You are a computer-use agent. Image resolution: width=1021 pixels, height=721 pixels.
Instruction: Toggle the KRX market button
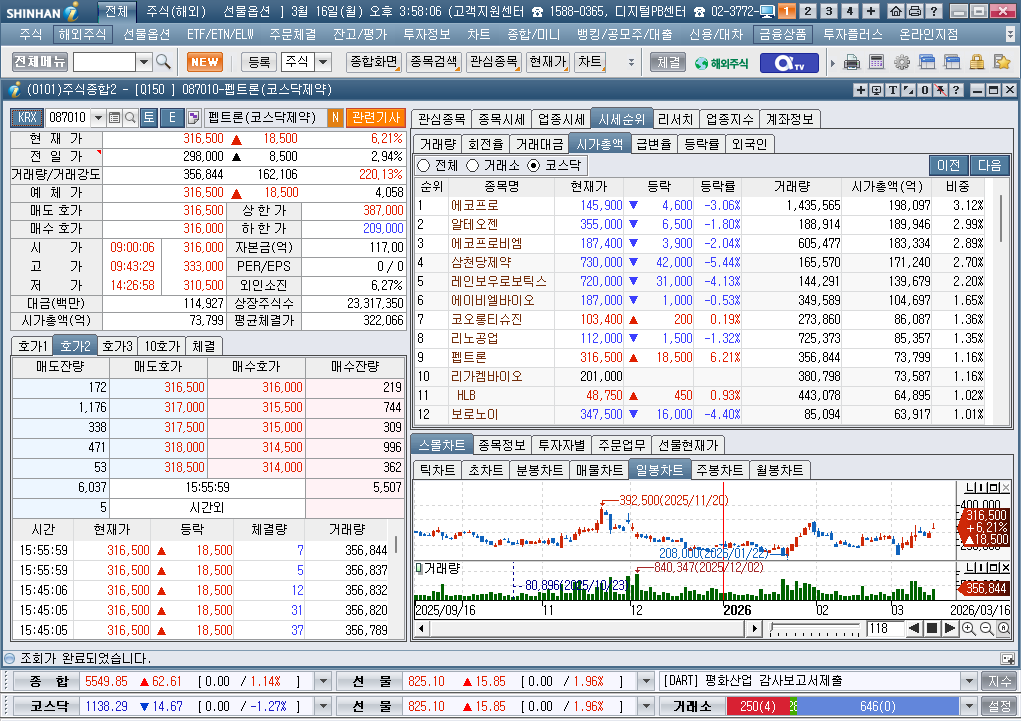27,118
